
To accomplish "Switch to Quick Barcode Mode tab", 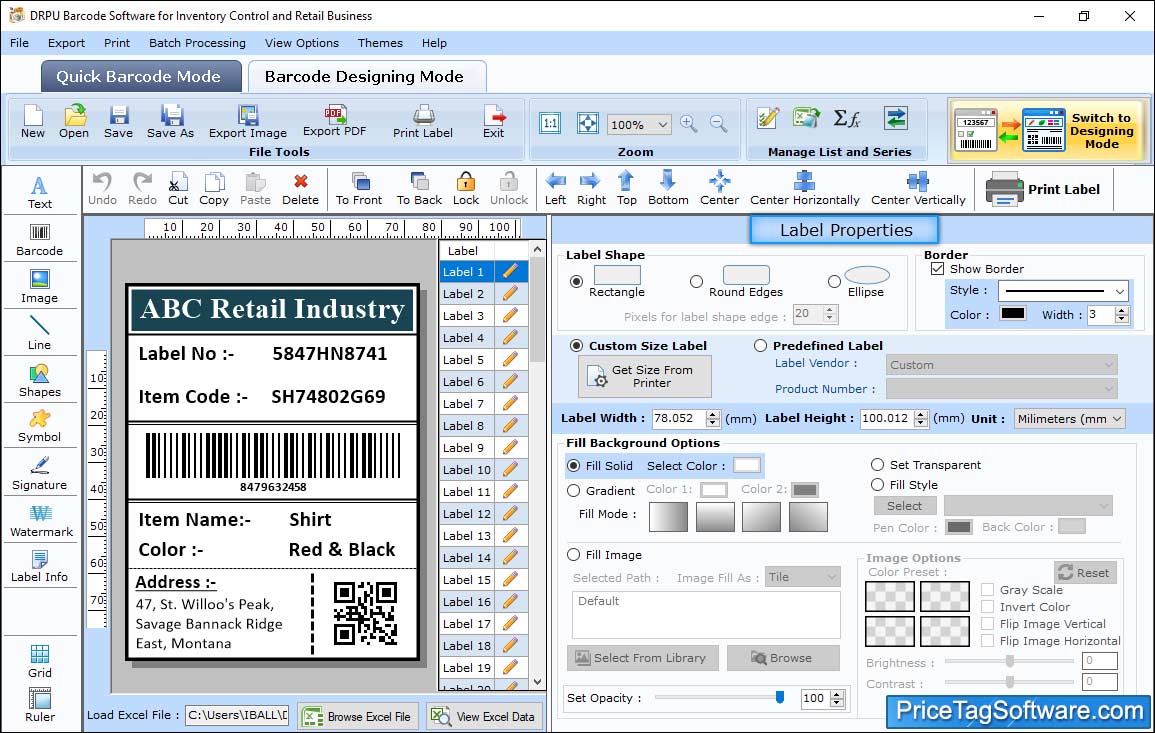I will click(x=141, y=77).
